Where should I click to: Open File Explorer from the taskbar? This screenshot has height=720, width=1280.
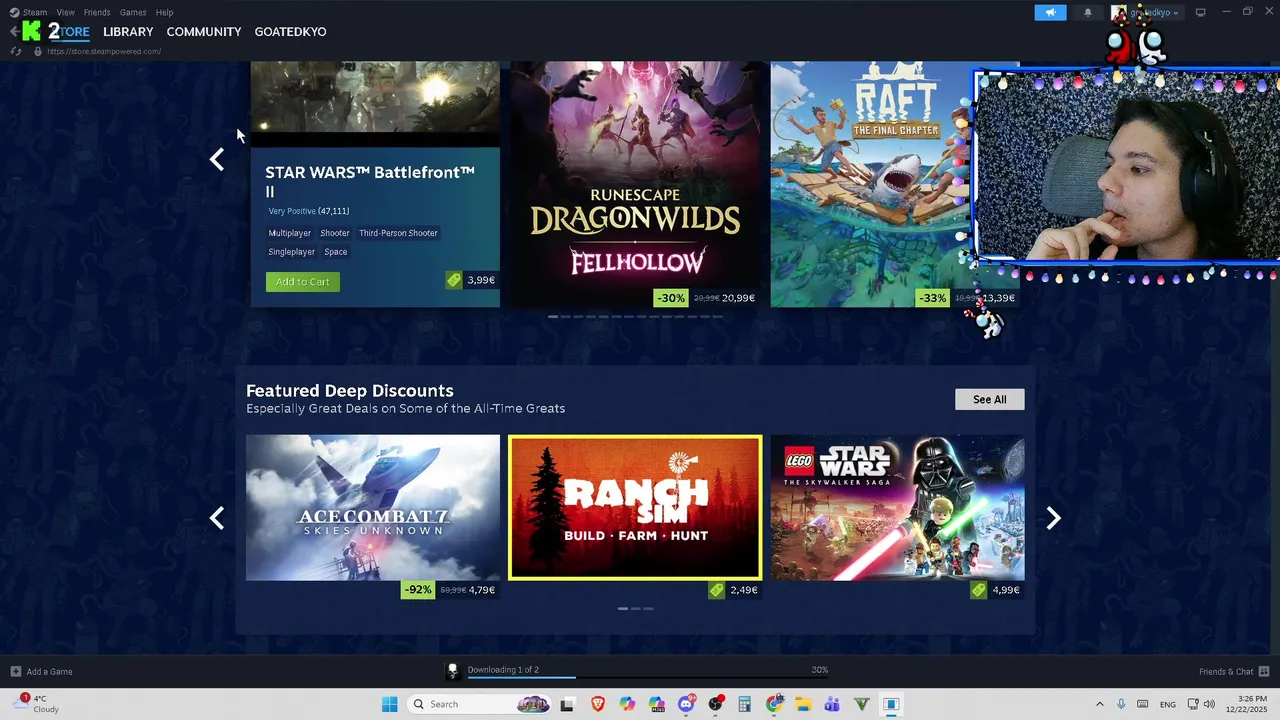coord(803,704)
